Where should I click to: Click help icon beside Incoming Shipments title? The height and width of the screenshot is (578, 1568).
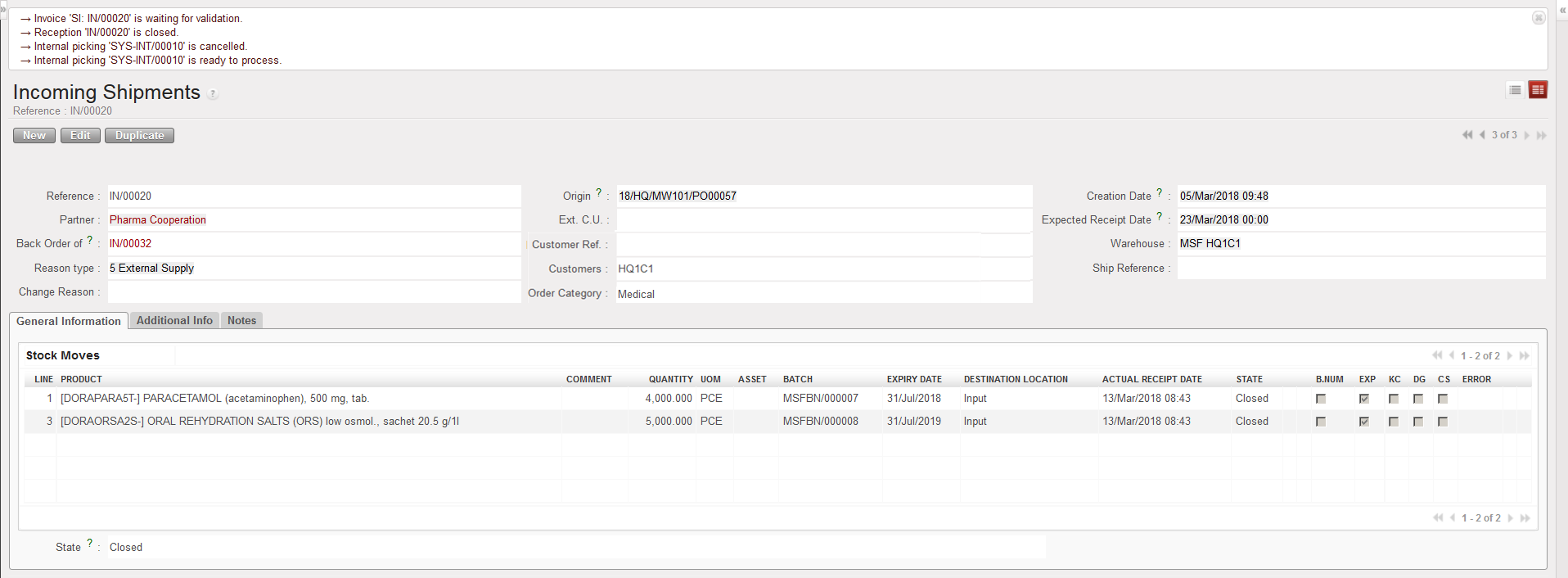[x=213, y=94]
